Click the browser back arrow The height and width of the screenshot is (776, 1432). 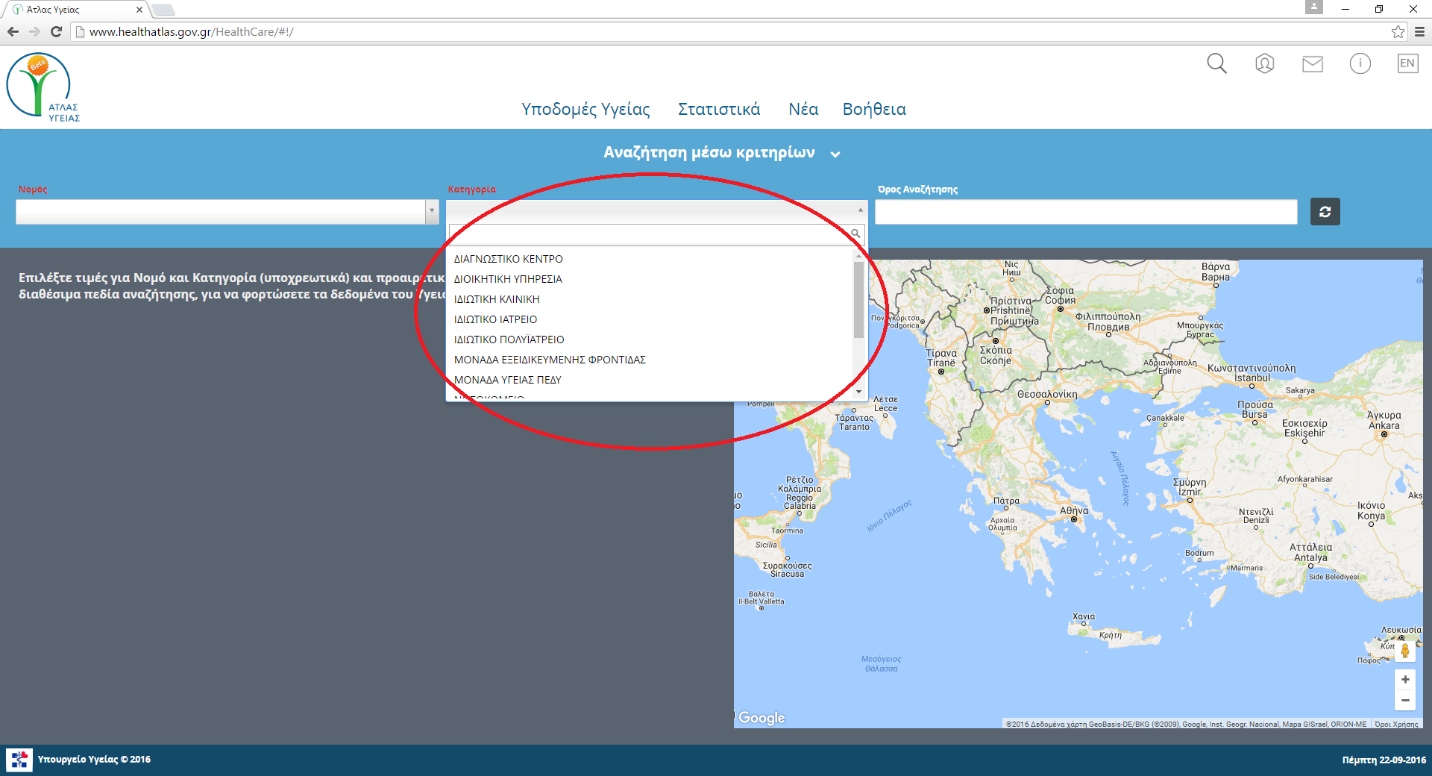click(x=13, y=32)
